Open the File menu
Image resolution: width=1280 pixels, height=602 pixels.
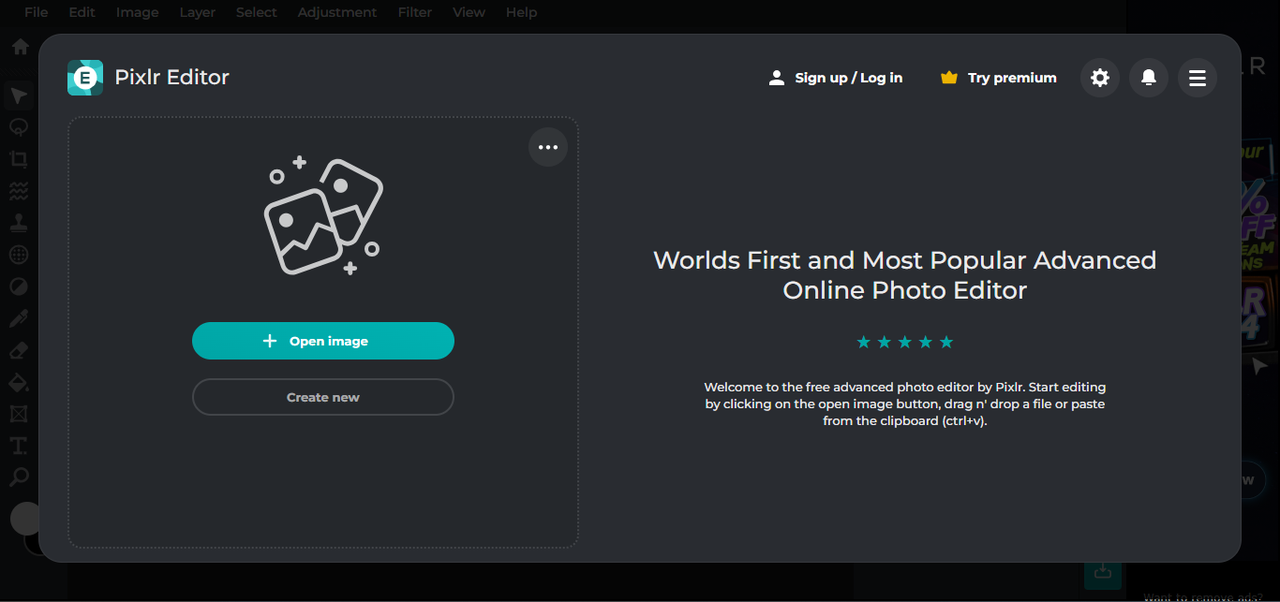coord(36,12)
